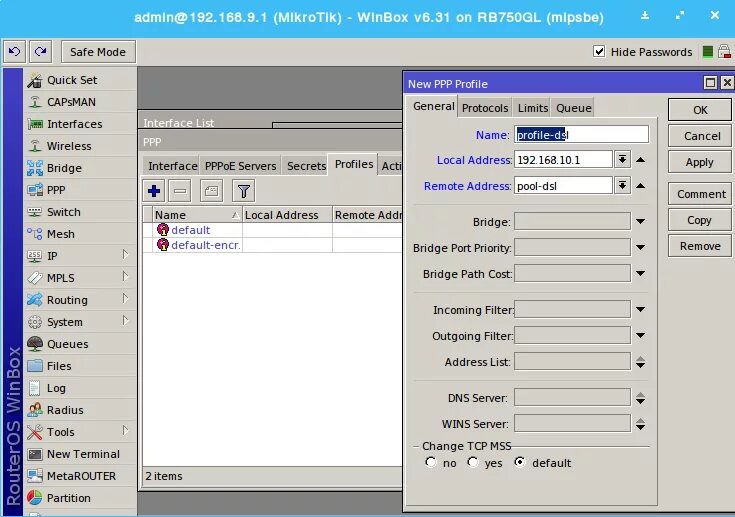Switch to the Queue tab

tap(574, 108)
